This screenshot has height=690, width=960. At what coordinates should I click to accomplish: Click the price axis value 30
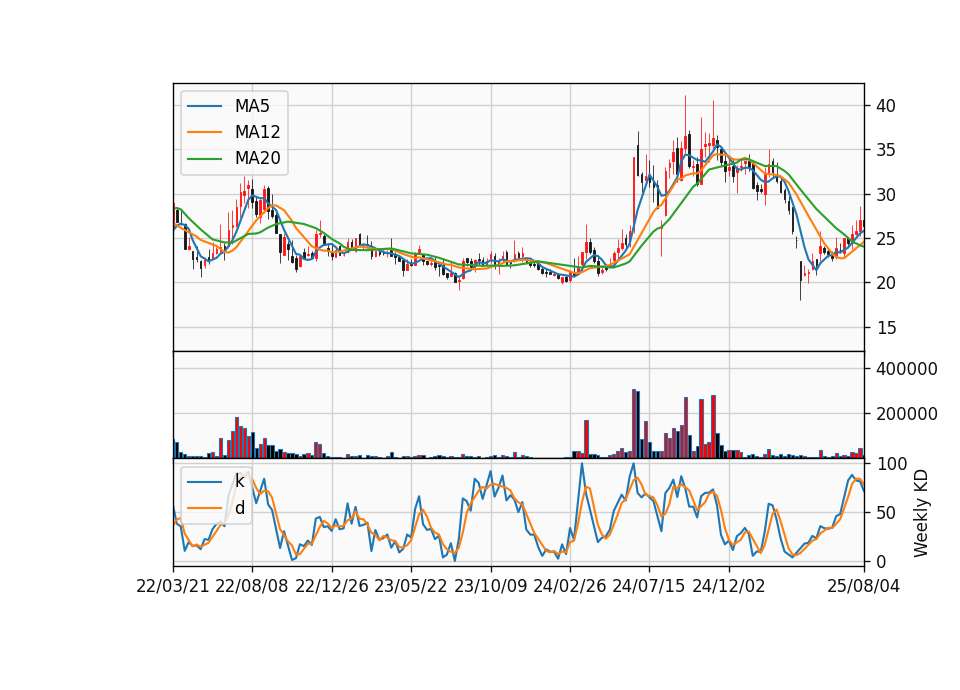point(886,195)
